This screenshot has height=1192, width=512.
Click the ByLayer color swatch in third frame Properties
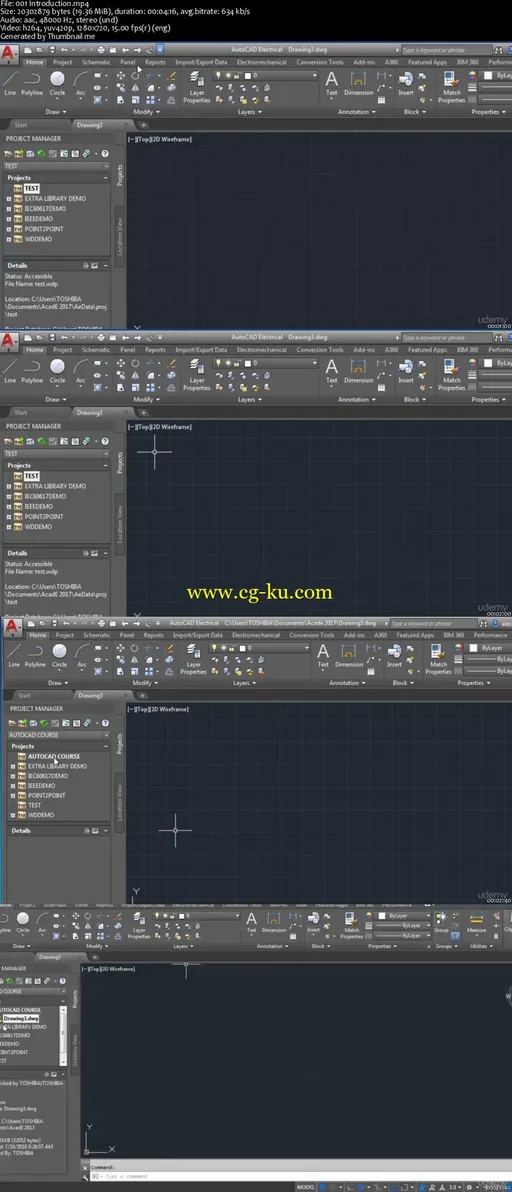[471, 648]
